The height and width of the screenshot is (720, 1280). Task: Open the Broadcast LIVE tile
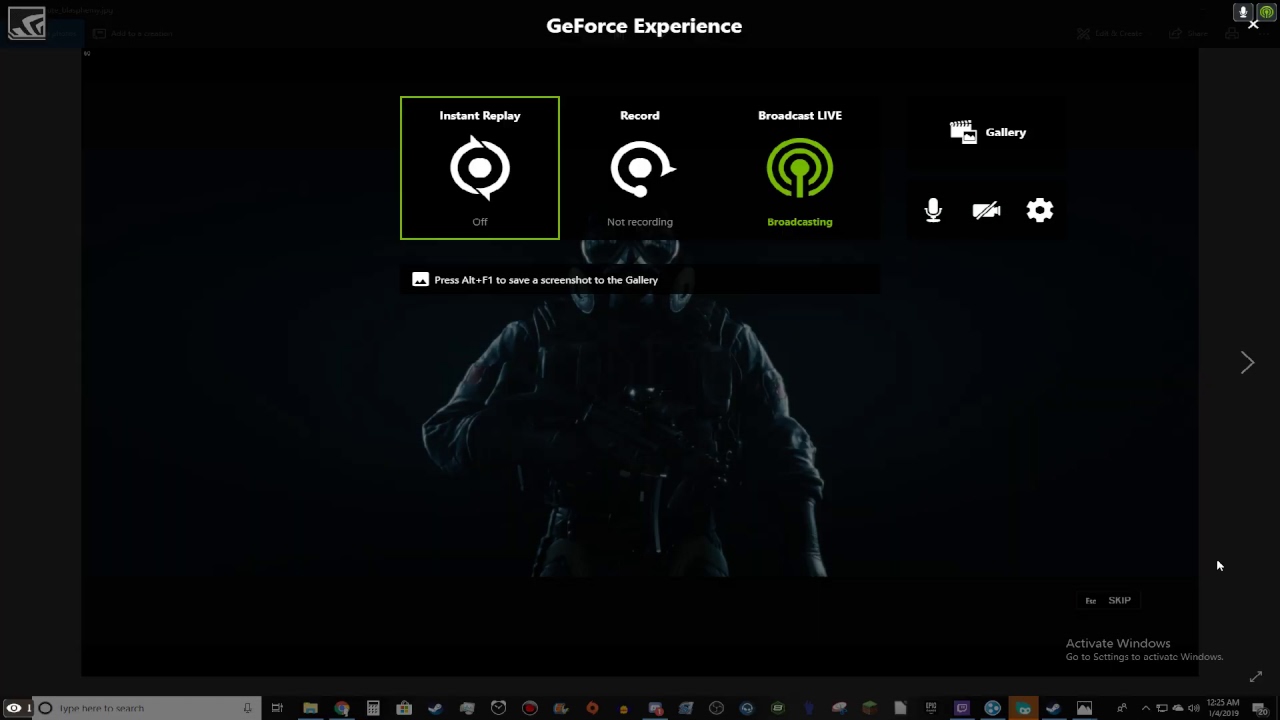[800, 168]
